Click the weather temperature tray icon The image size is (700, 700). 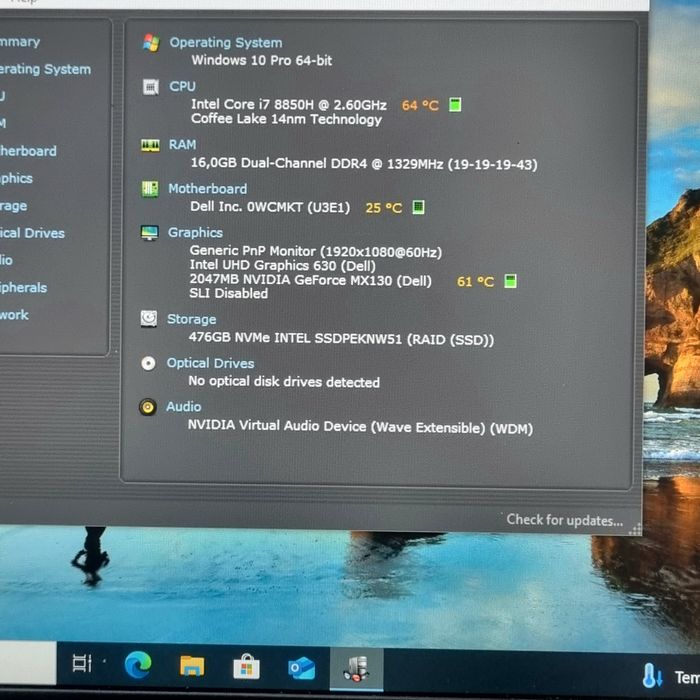point(652,675)
